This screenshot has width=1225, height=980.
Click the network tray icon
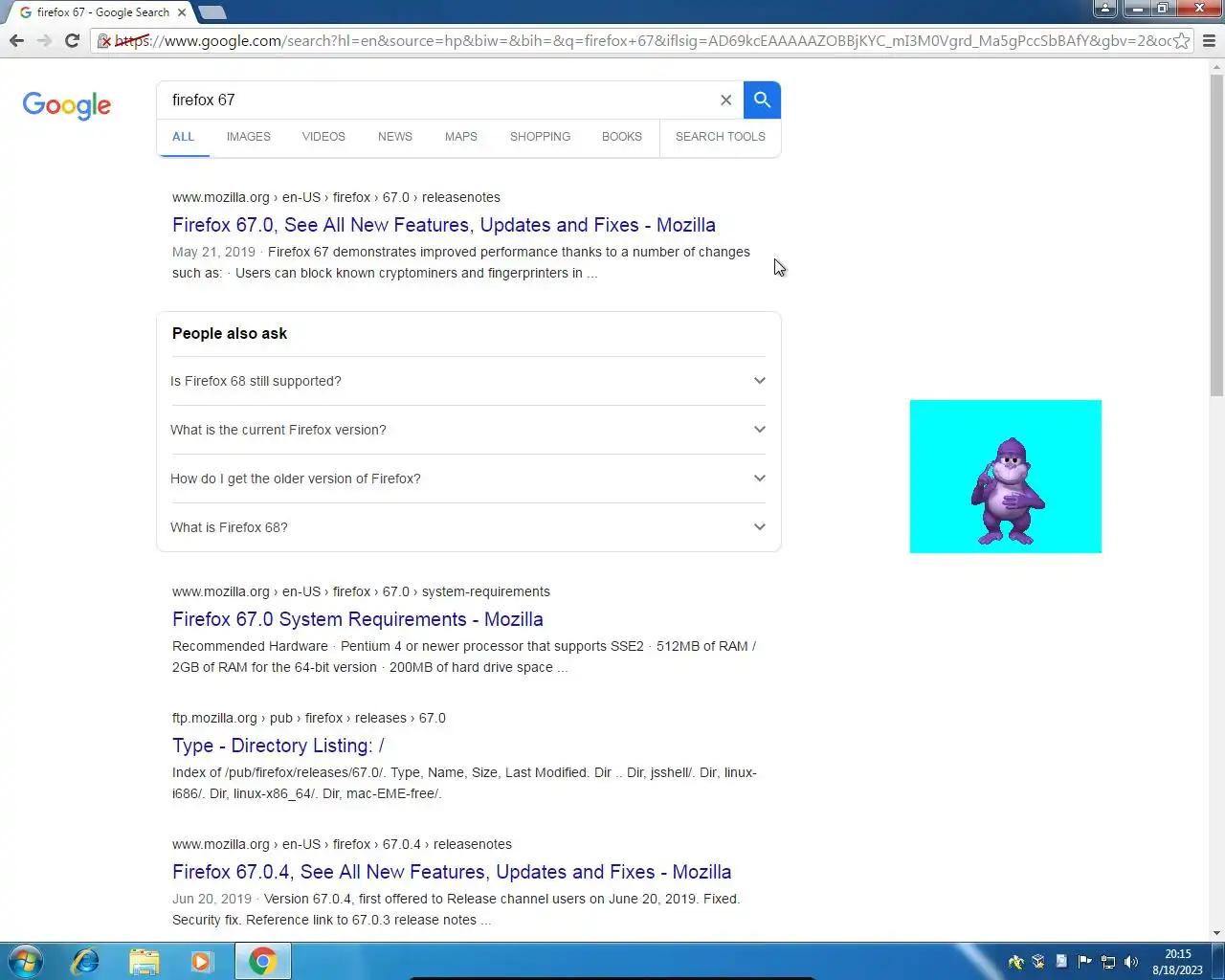(x=1108, y=962)
